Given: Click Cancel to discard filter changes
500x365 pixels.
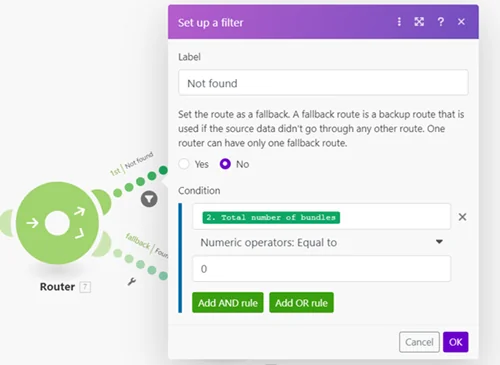Looking at the screenshot, I should click(419, 342).
